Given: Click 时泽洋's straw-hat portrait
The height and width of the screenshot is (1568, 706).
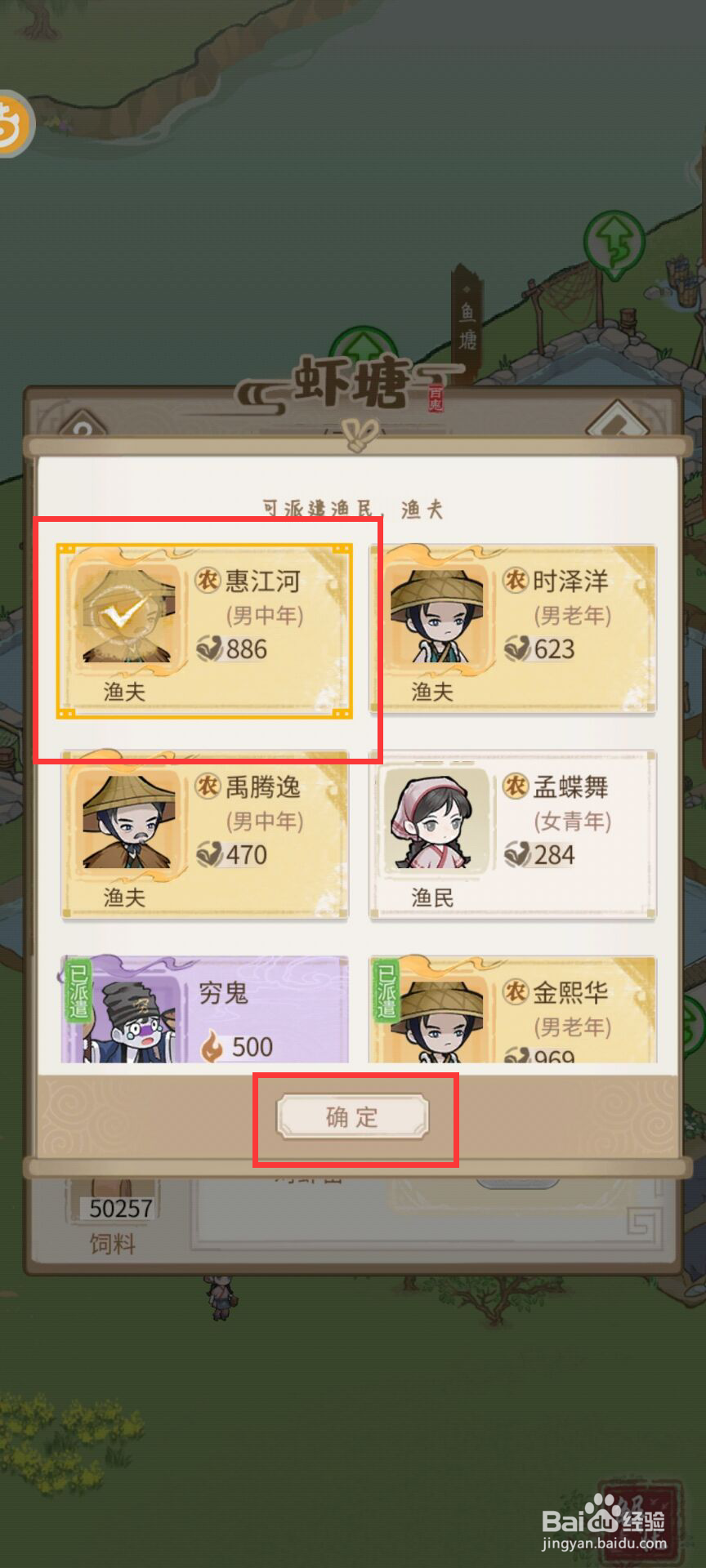Looking at the screenshot, I should point(436,617).
